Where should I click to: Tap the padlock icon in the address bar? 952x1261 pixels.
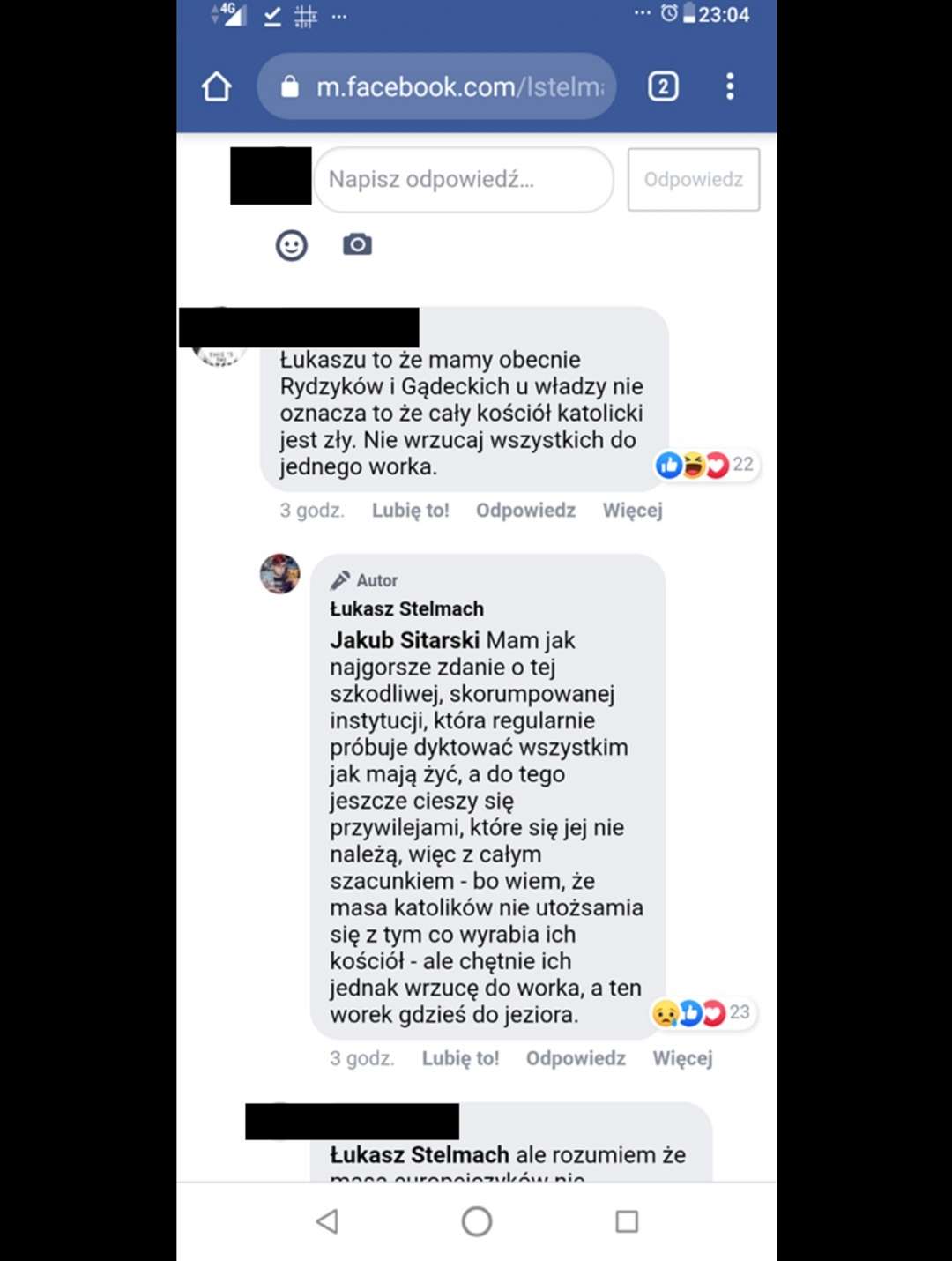[290, 86]
